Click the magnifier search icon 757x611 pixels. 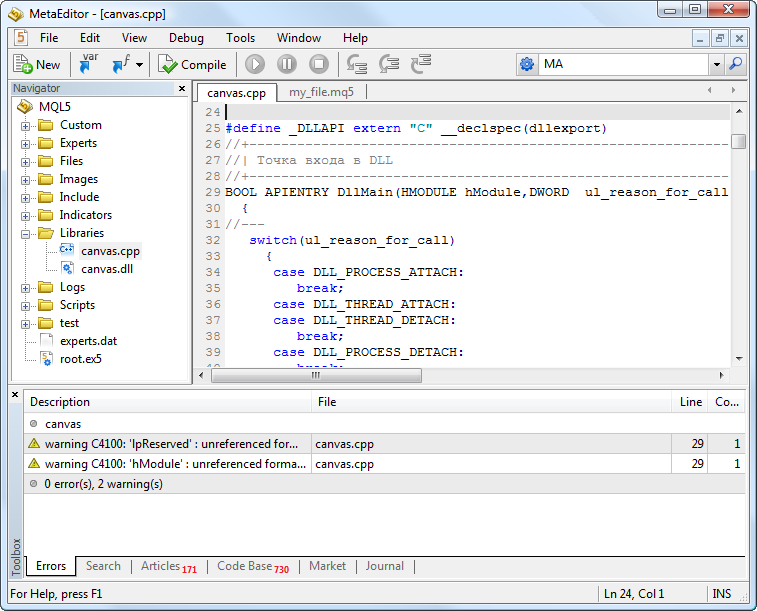point(736,64)
